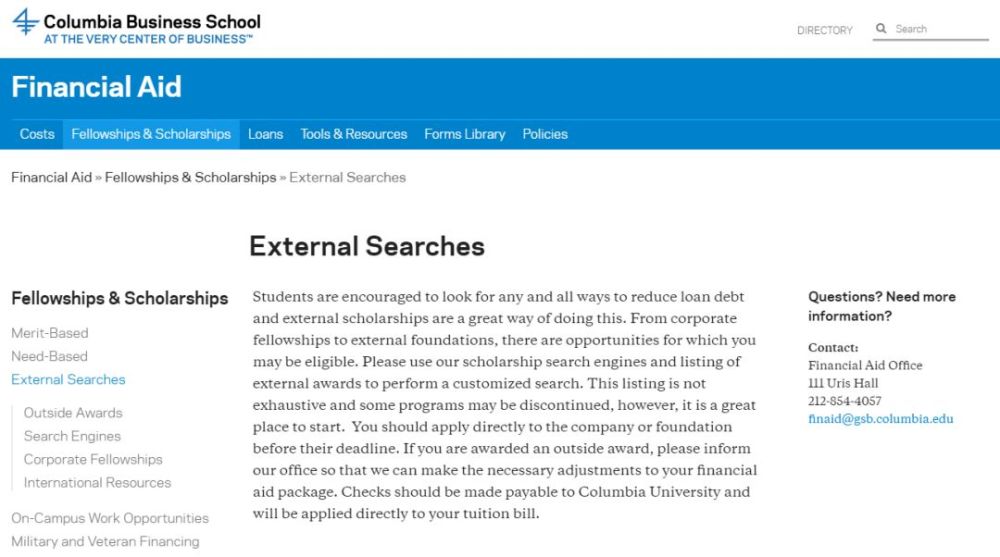Select the Fellowships & Scholarships tab

coord(151,134)
